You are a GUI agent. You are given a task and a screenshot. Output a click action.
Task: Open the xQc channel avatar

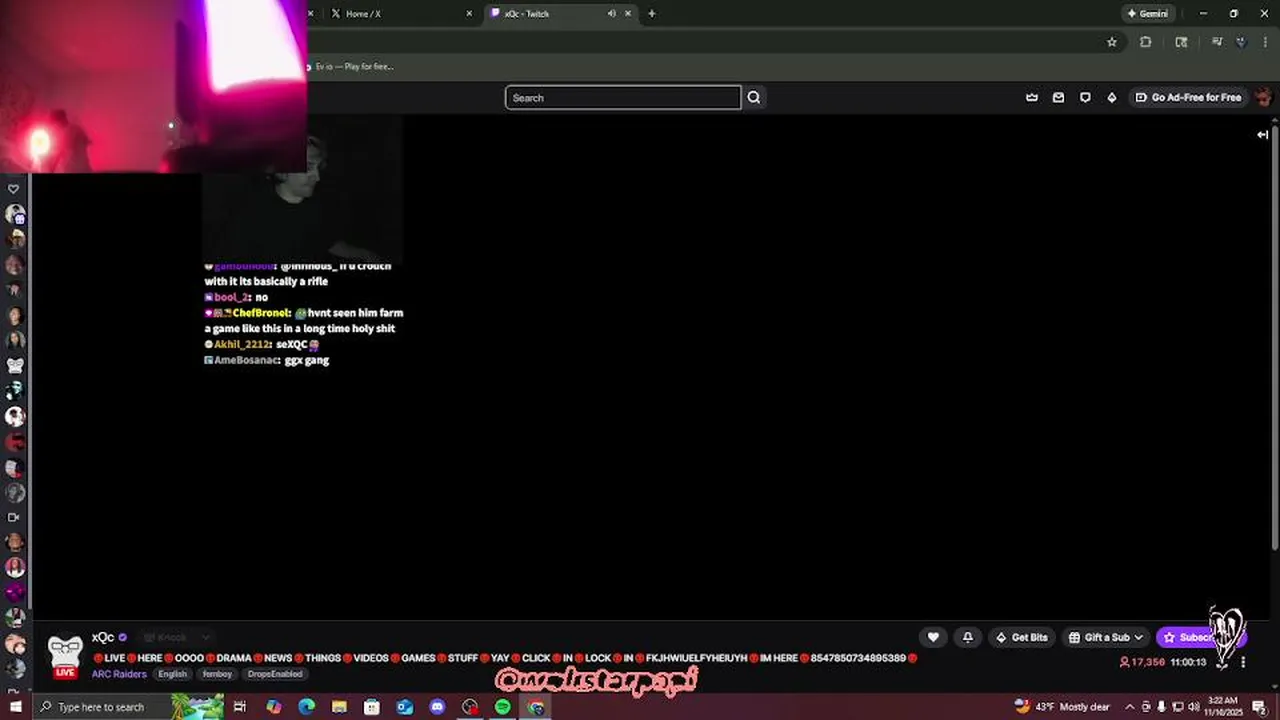pos(65,655)
